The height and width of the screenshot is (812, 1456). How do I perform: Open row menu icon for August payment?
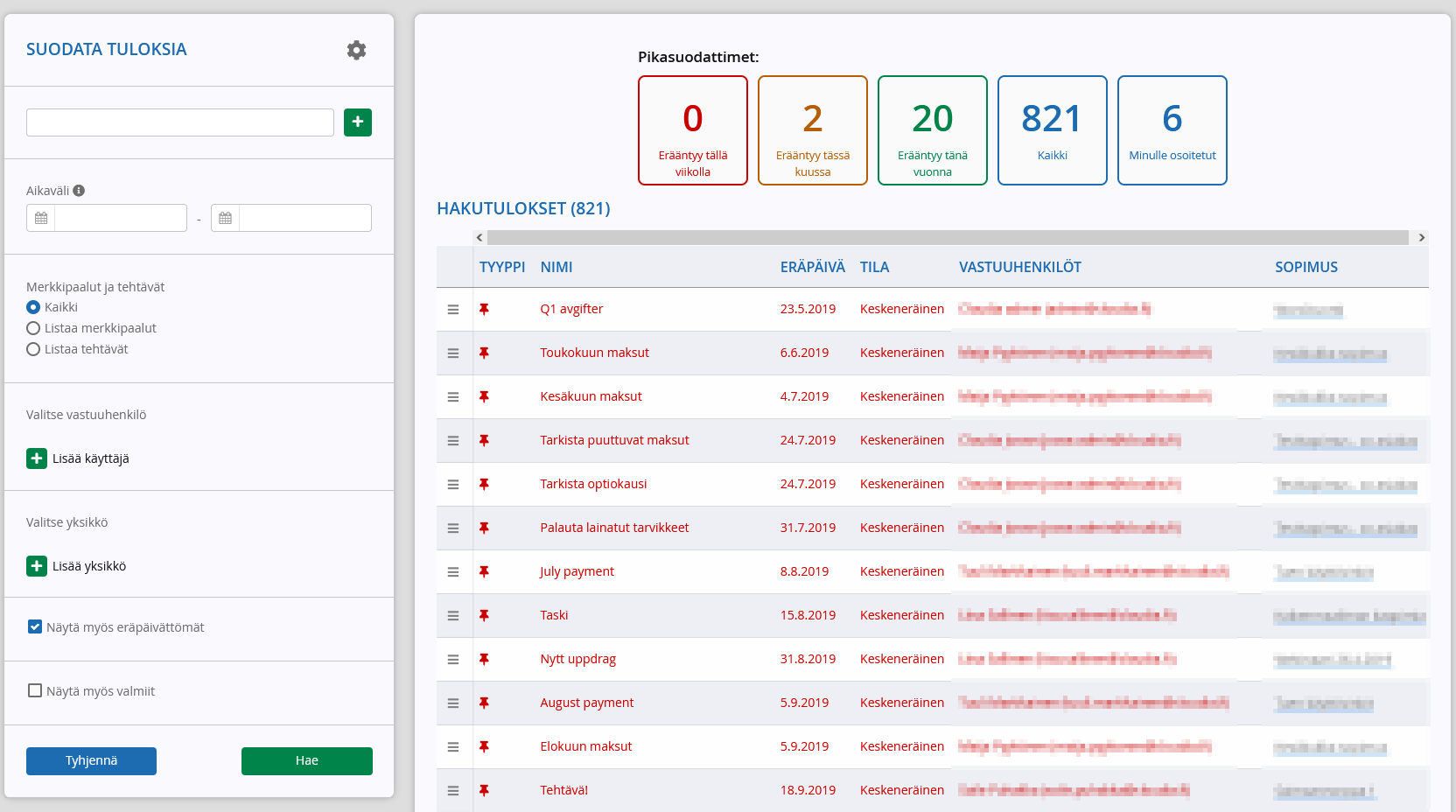pyautogui.click(x=453, y=703)
